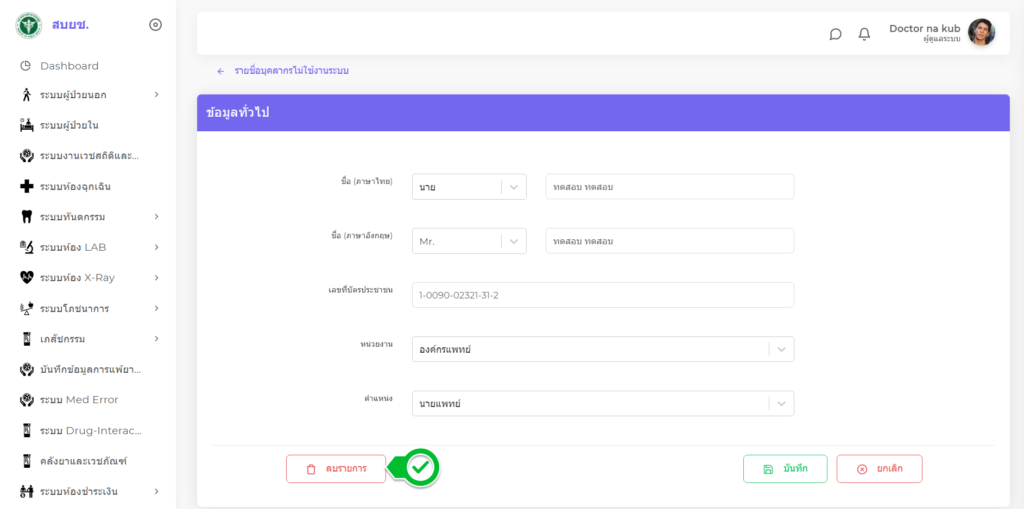This screenshot has width=1024, height=509.
Task: Click the back arrow to personnel list
Action: click(221, 71)
